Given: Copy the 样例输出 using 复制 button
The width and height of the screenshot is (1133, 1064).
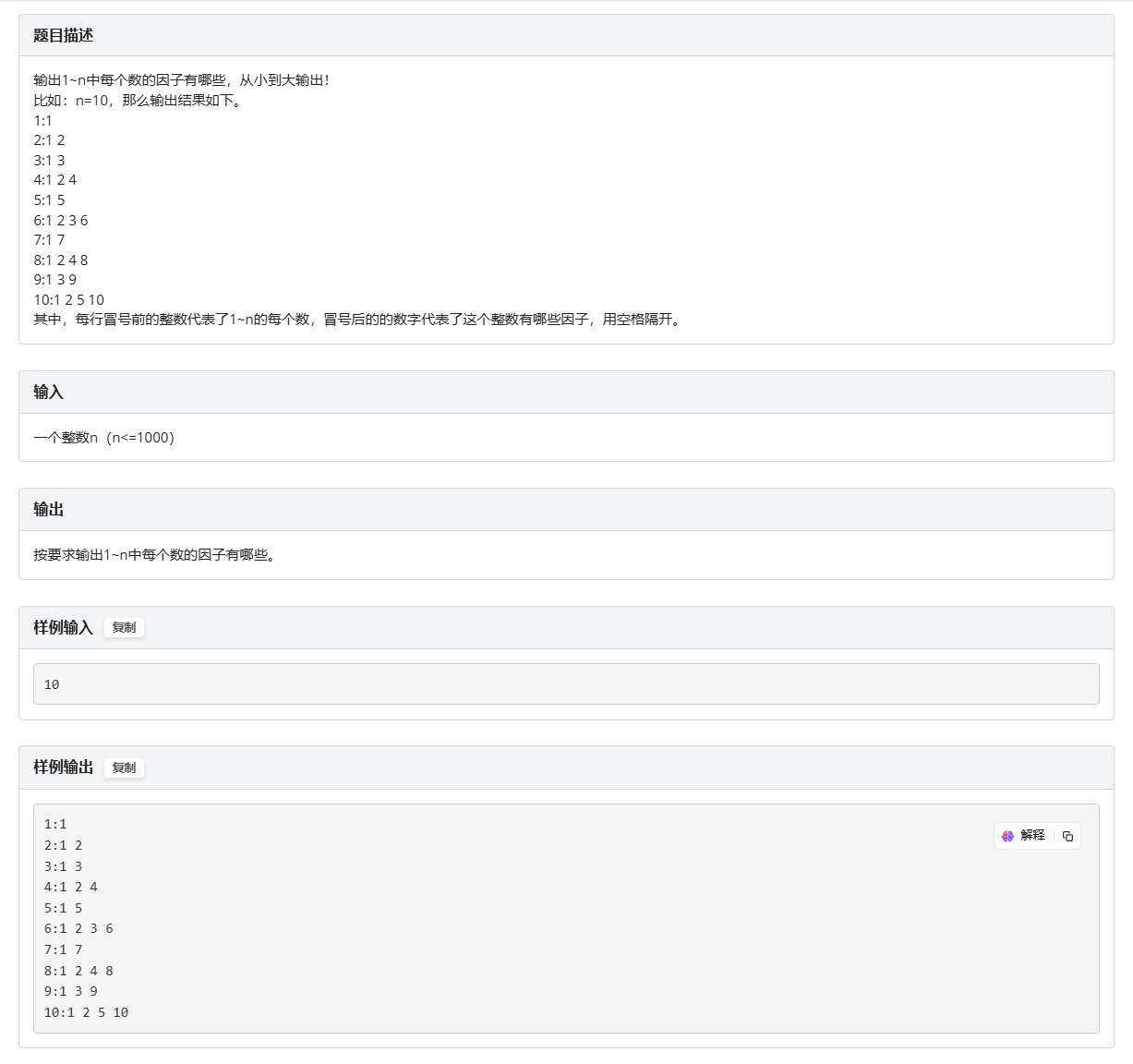Looking at the screenshot, I should (x=124, y=768).
